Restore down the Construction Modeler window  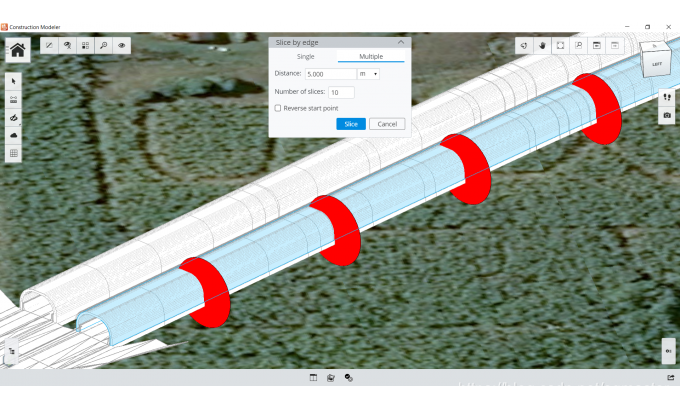pyautogui.click(x=647, y=27)
